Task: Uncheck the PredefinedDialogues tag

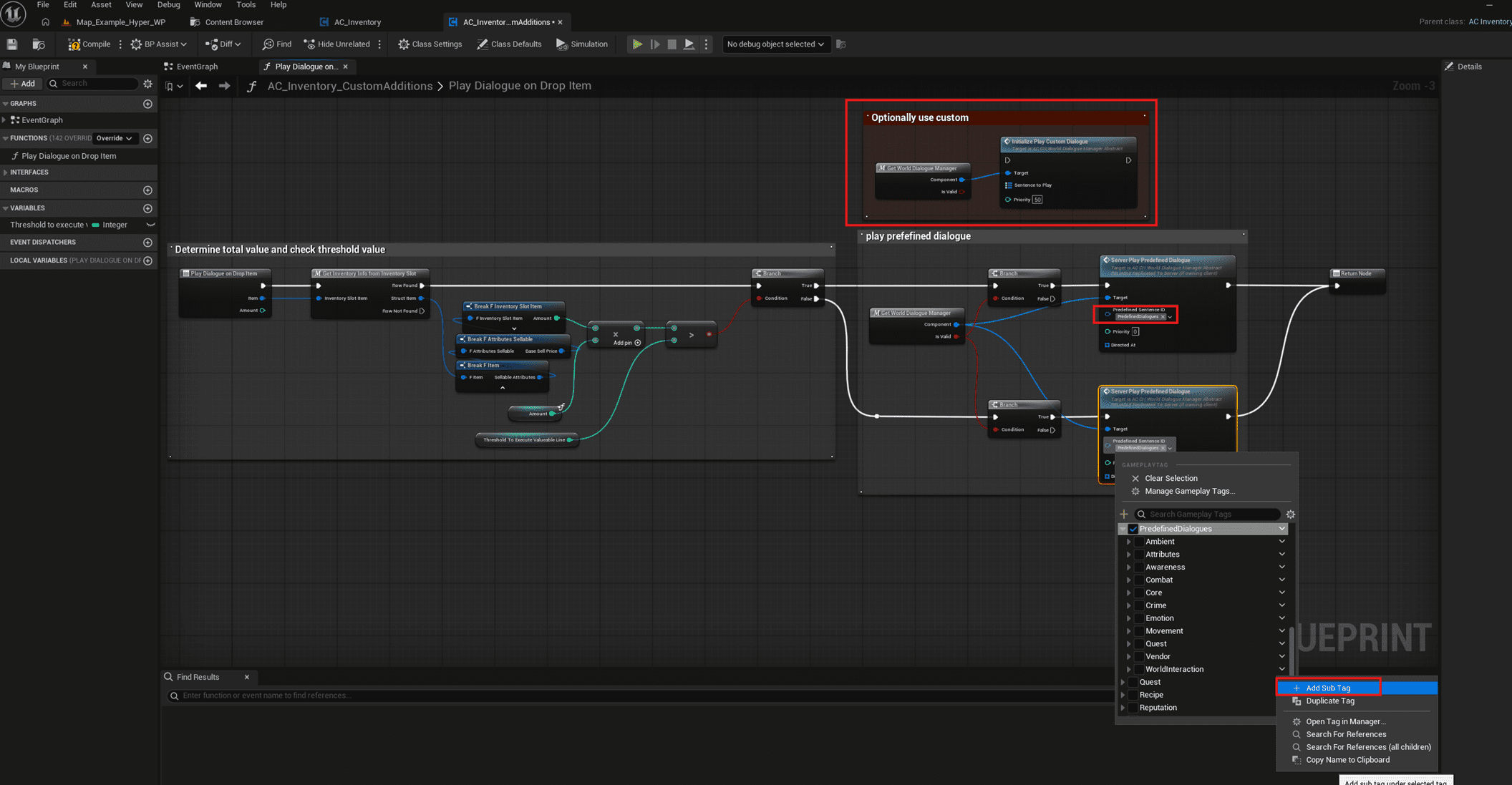Action: (x=1133, y=529)
